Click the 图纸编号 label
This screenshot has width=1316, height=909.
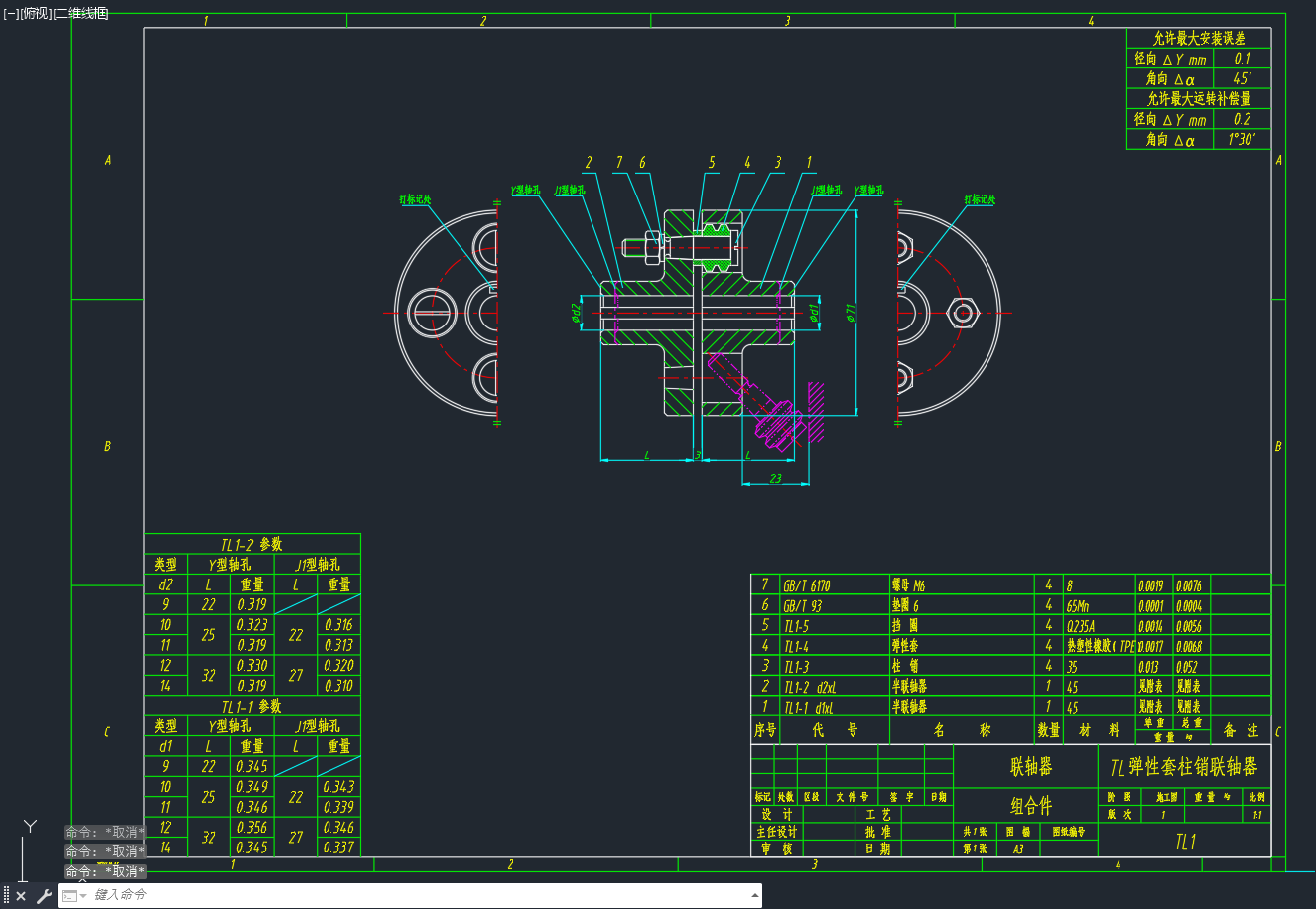(1069, 832)
